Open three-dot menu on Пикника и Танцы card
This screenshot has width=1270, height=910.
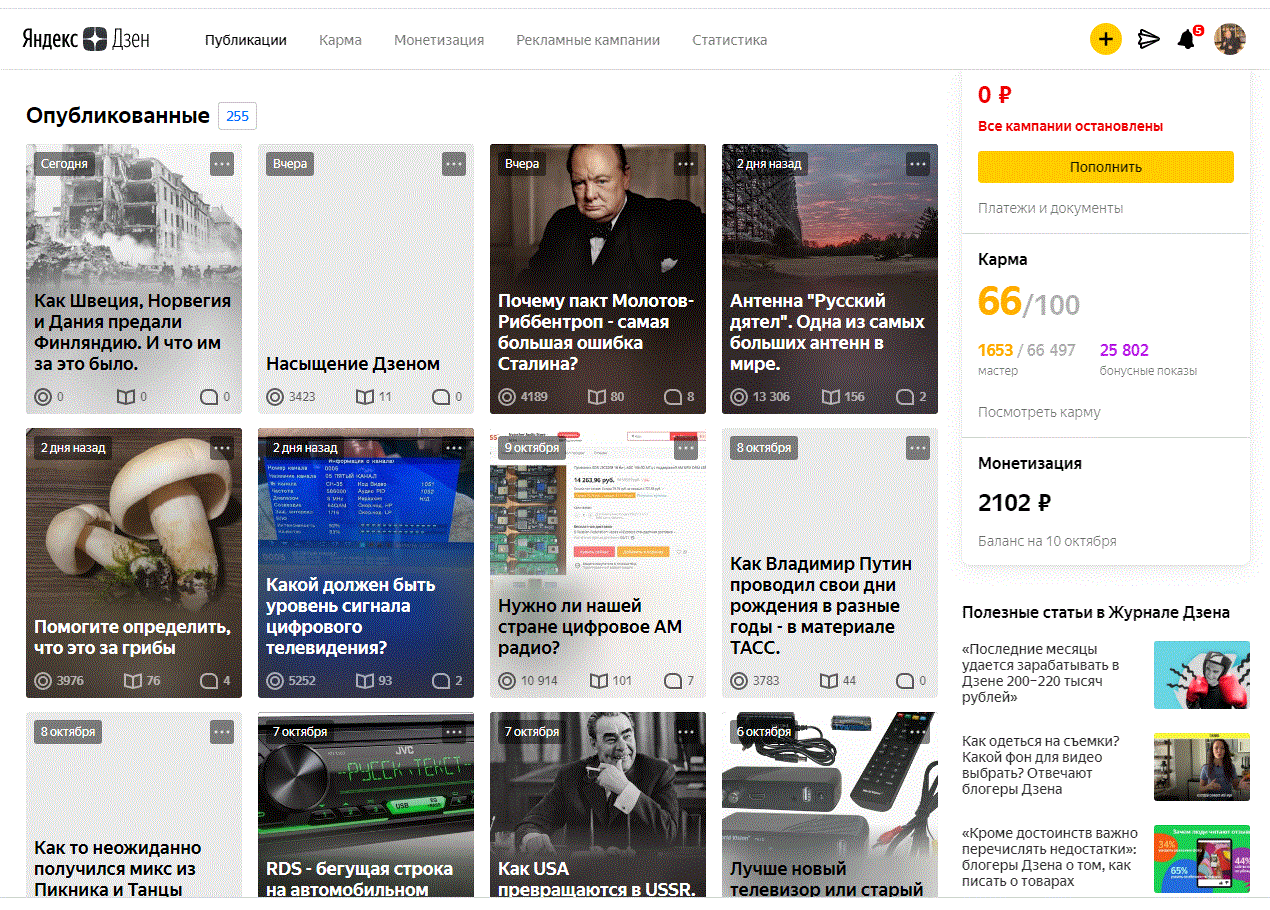click(x=222, y=731)
